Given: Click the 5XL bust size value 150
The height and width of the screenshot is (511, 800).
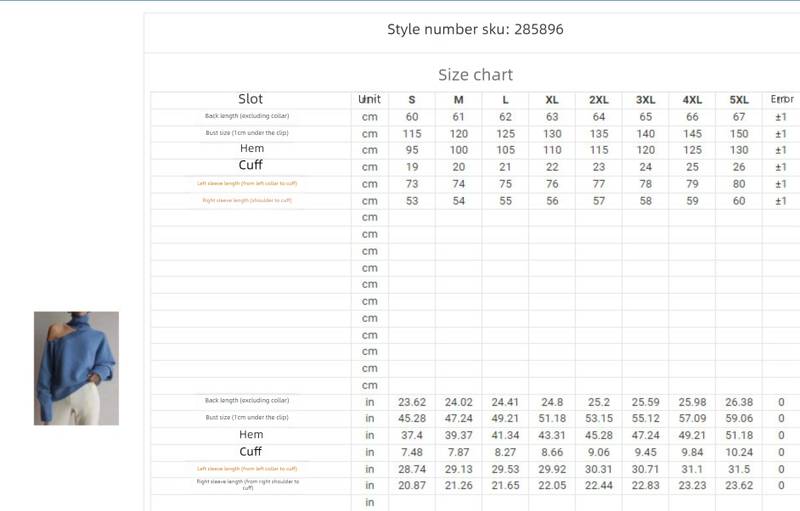Looking at the screenshot, I should coord(739,133).
